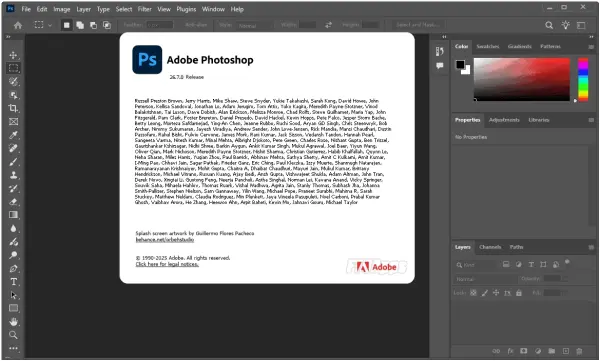This screenshot has width=600, height=361.
Task: Toggle type layer filter in Layers panel
Action: click(531, 265)
